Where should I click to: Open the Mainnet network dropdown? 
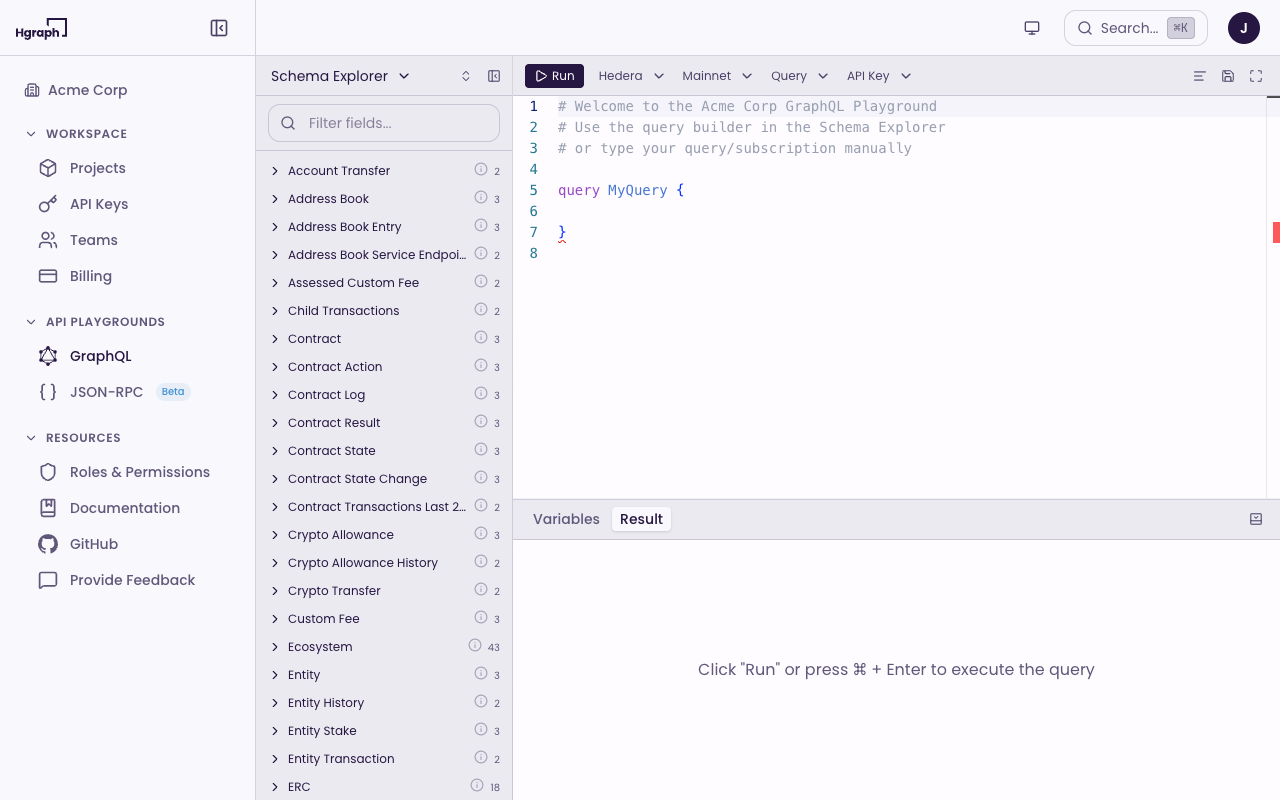716,75
